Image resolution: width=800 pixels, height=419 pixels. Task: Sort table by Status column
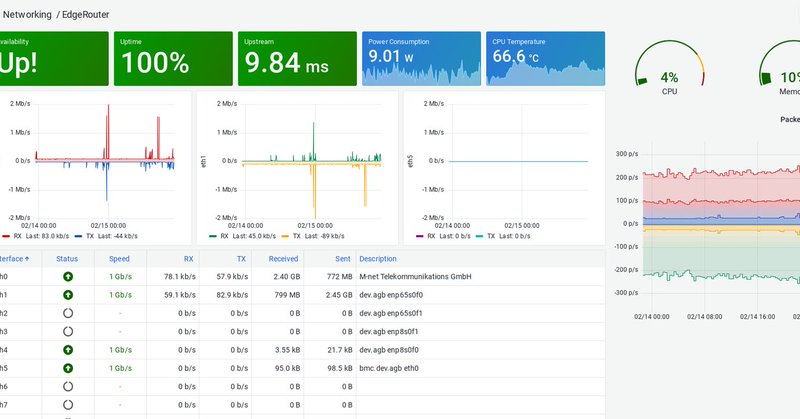67,259
